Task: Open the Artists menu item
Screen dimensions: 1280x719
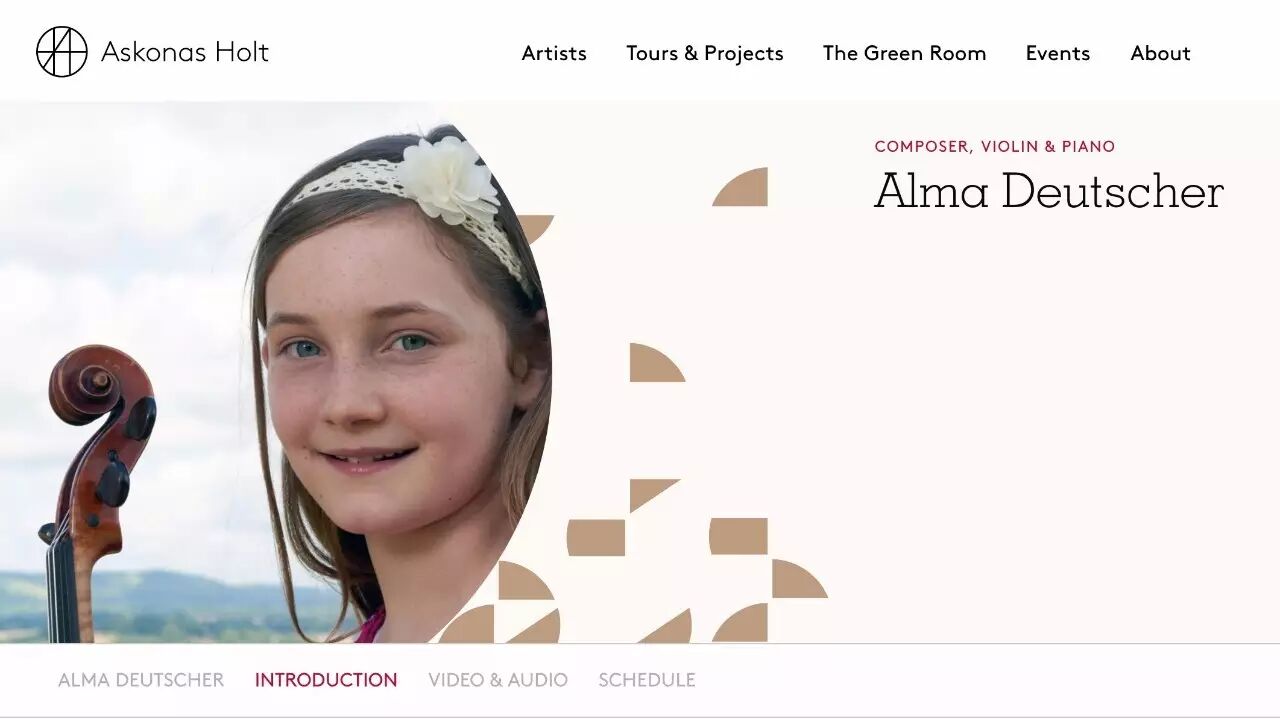Action: [x=554, y=53]
